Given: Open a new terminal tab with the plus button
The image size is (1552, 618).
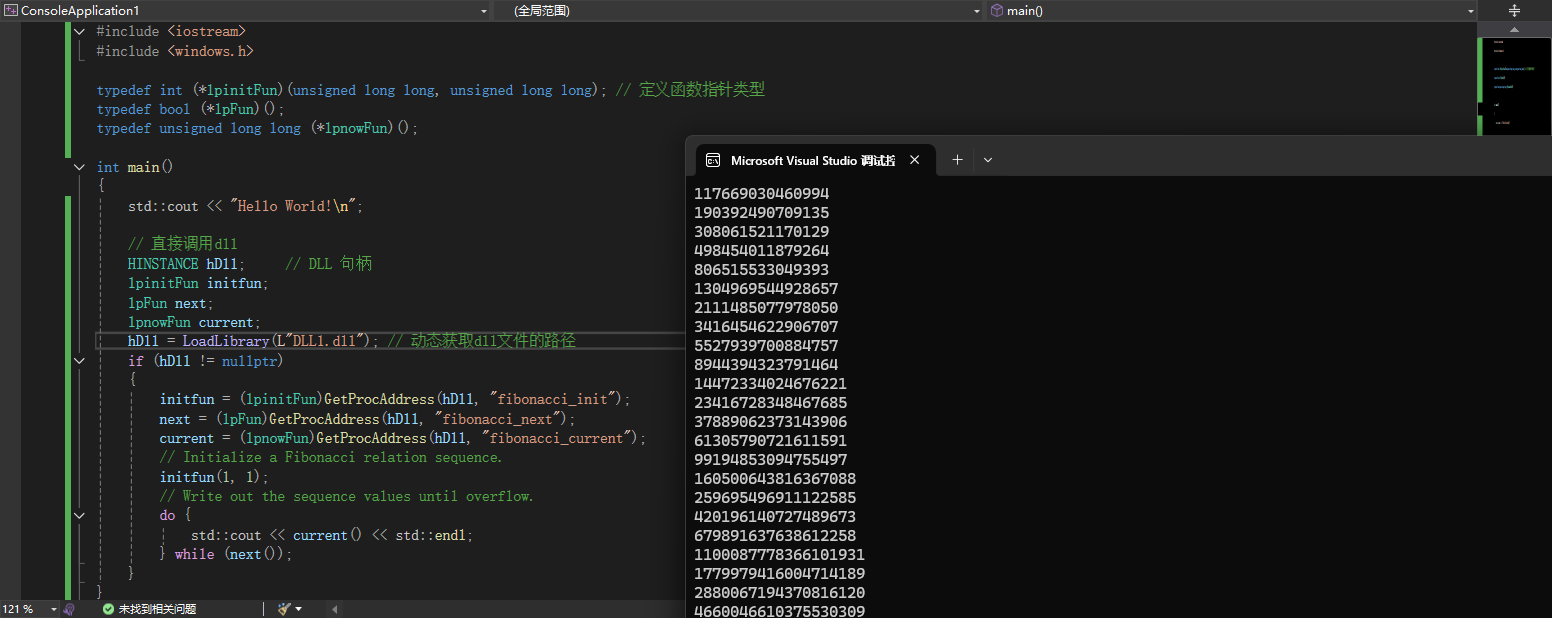Looking at the screenshot, I should (x=957, y=160).
